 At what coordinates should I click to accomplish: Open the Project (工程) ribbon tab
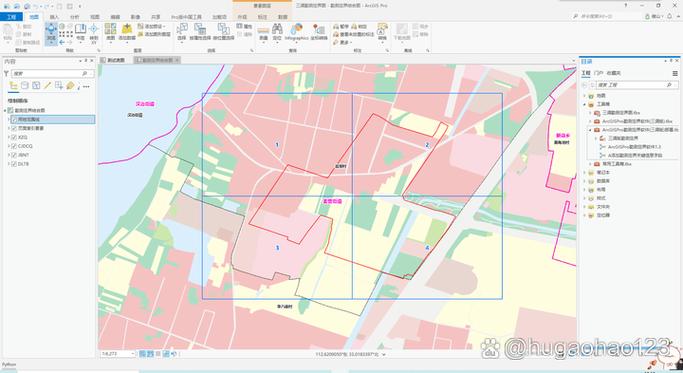[11, 17]
